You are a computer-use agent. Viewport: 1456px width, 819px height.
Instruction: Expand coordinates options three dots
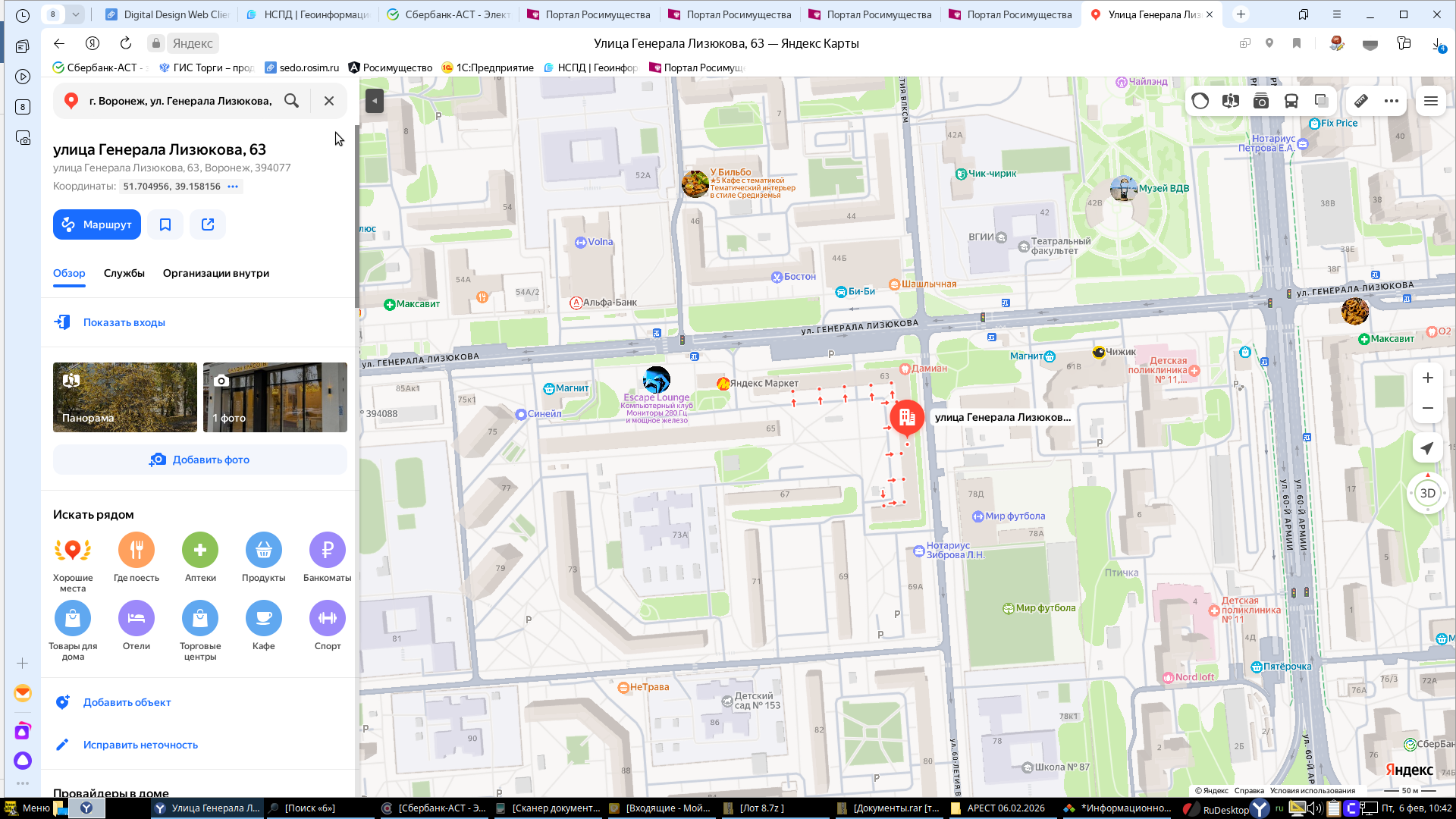tap(233, 187)
